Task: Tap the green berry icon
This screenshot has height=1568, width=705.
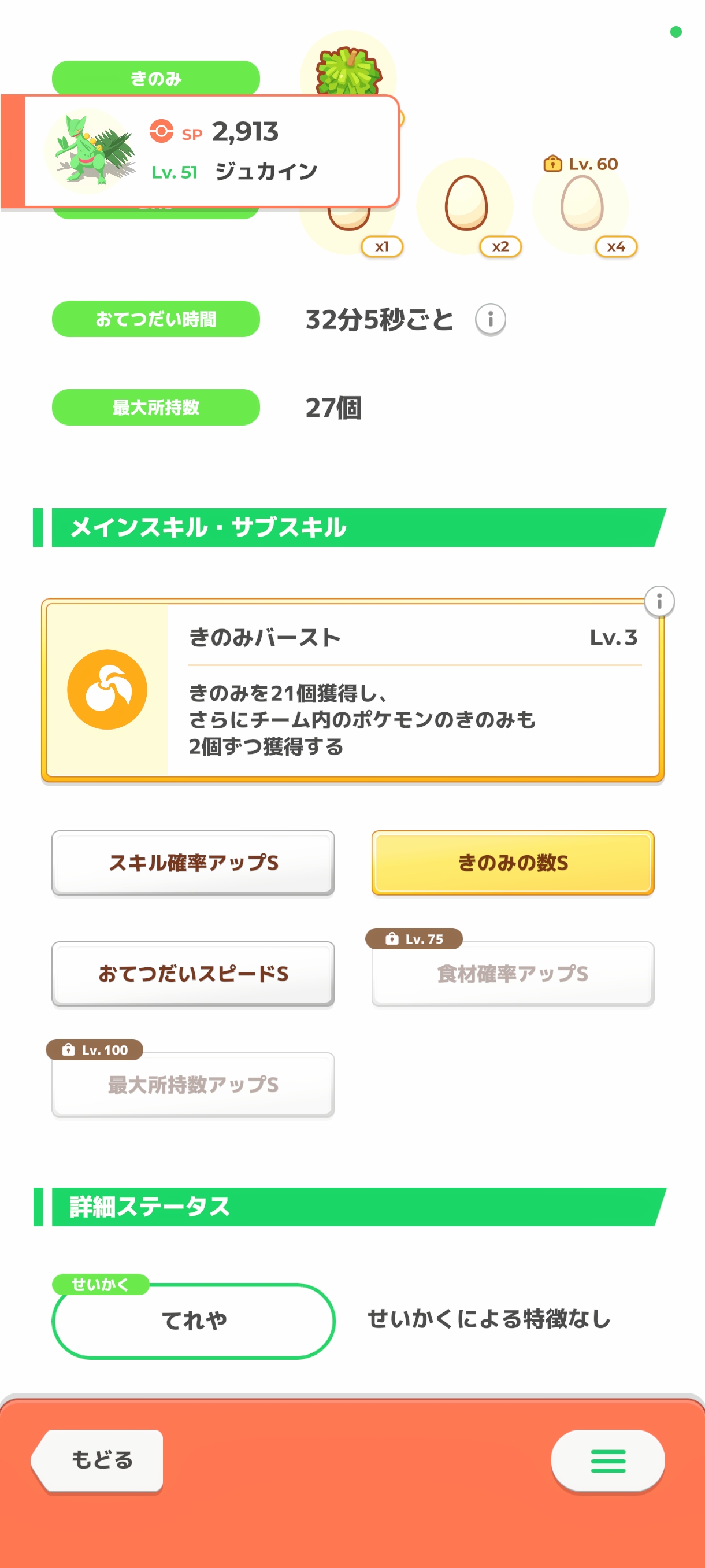Action: coord(348,67)
